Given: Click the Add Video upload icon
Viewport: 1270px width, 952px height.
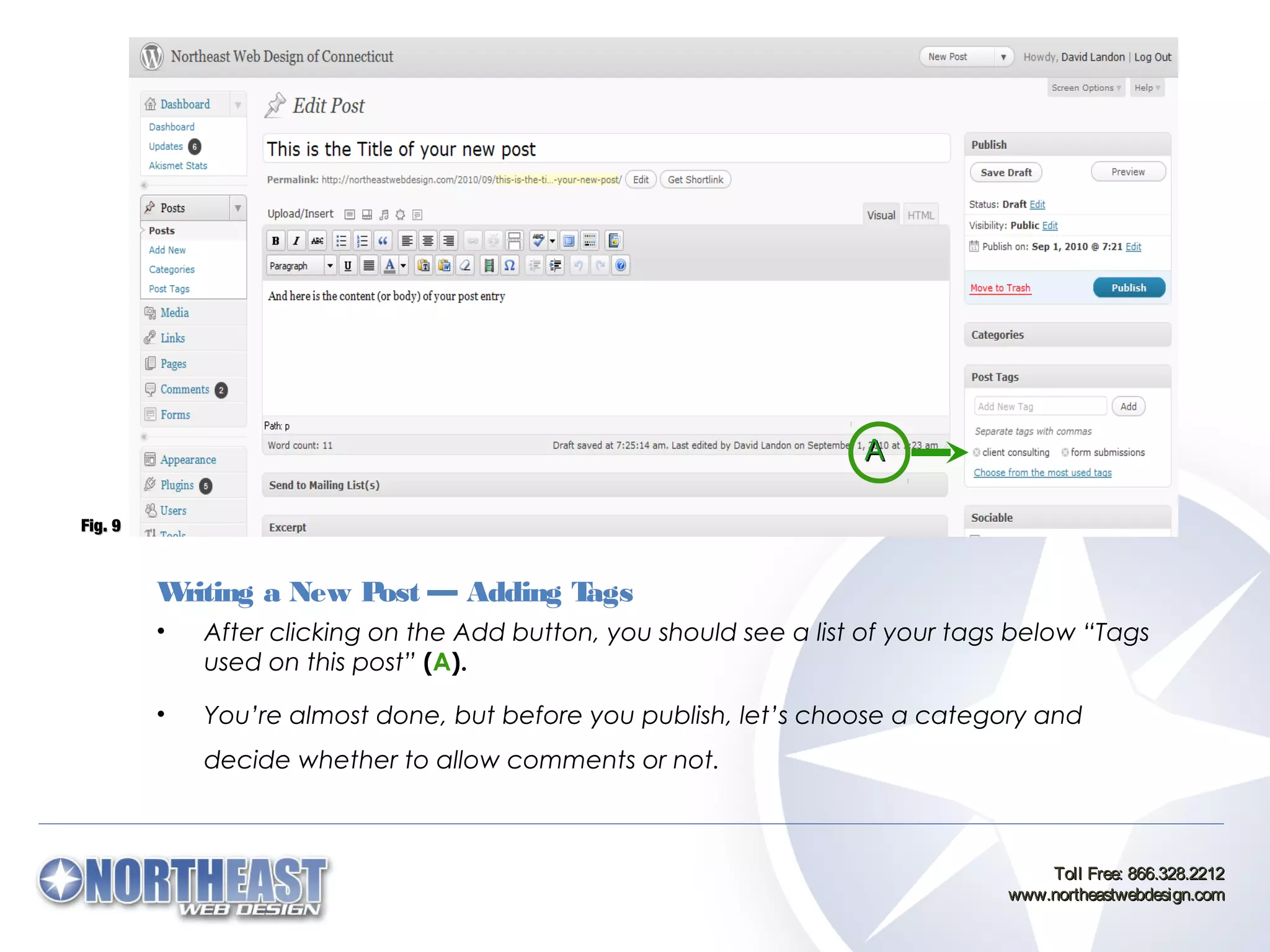Looking at the screenshot, I should 367,214.
